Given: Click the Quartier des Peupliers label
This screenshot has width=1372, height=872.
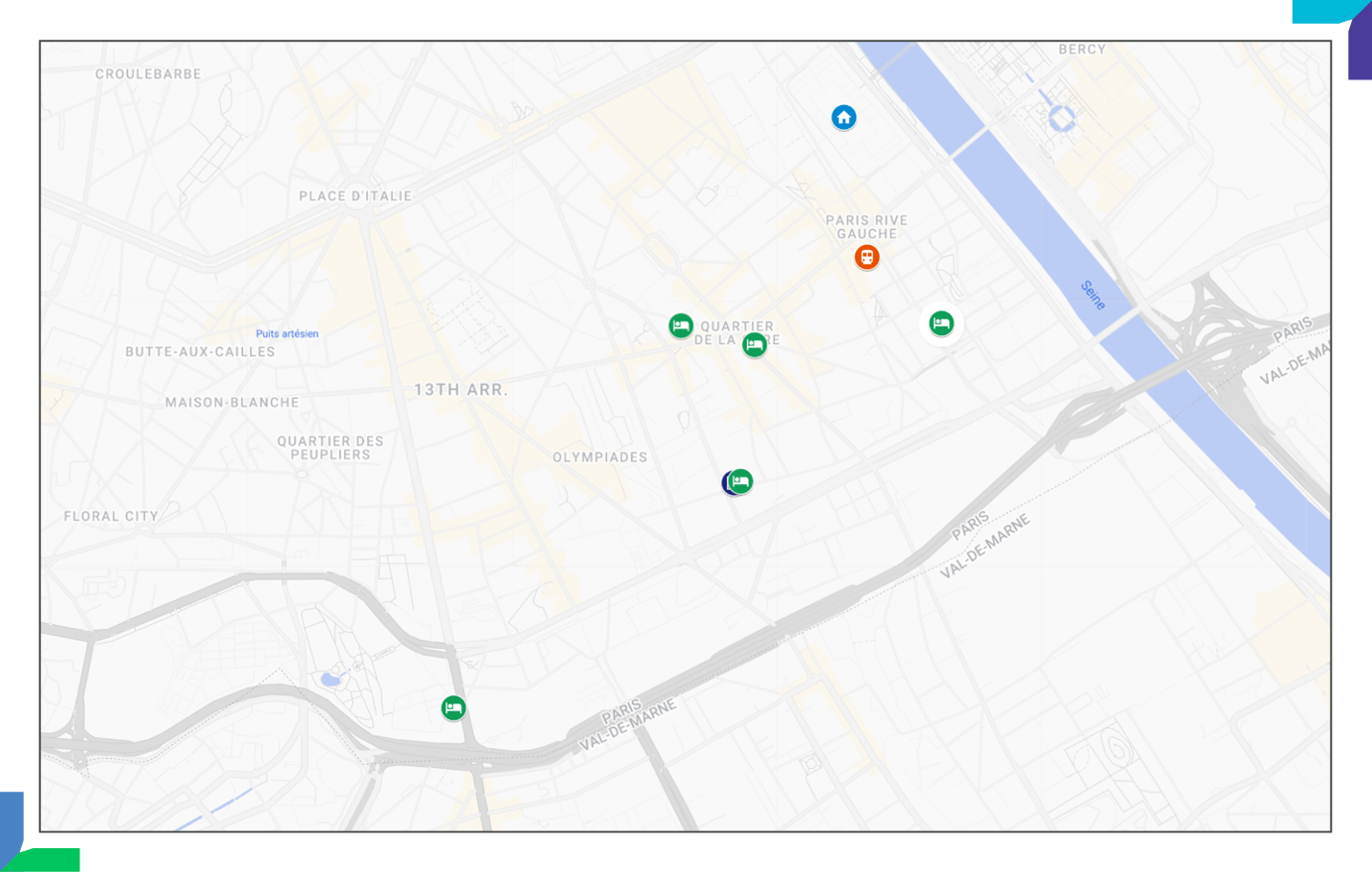Looking at the screenshot, I should 330,447.
